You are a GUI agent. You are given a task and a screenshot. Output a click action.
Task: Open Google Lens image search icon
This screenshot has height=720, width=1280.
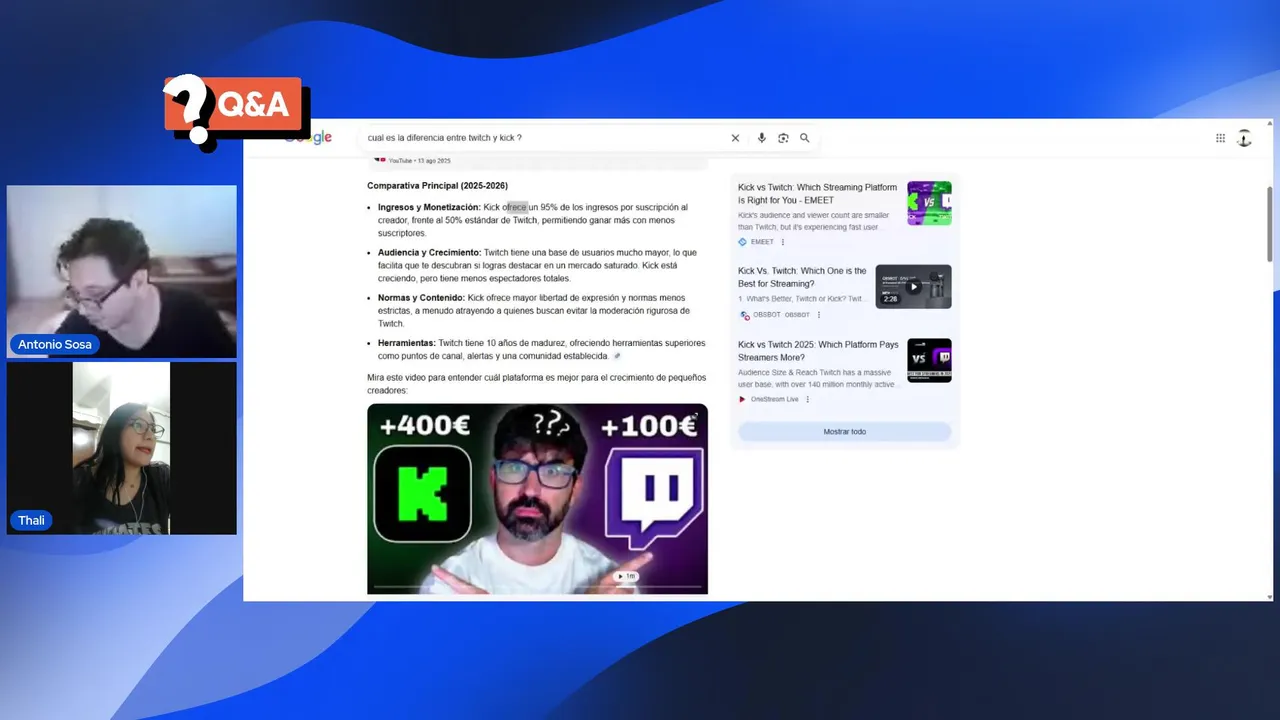tap(783, 138)
